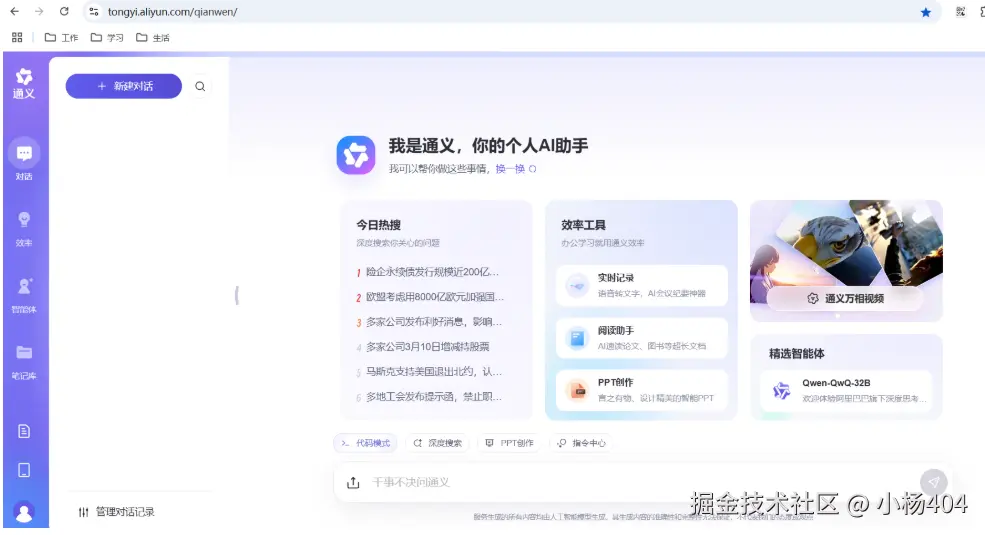The width and height of the screenshot is (985, 535).
Task: Open hot search item 险企永续债发行规模近200亿
Action: tap(428, 272)
